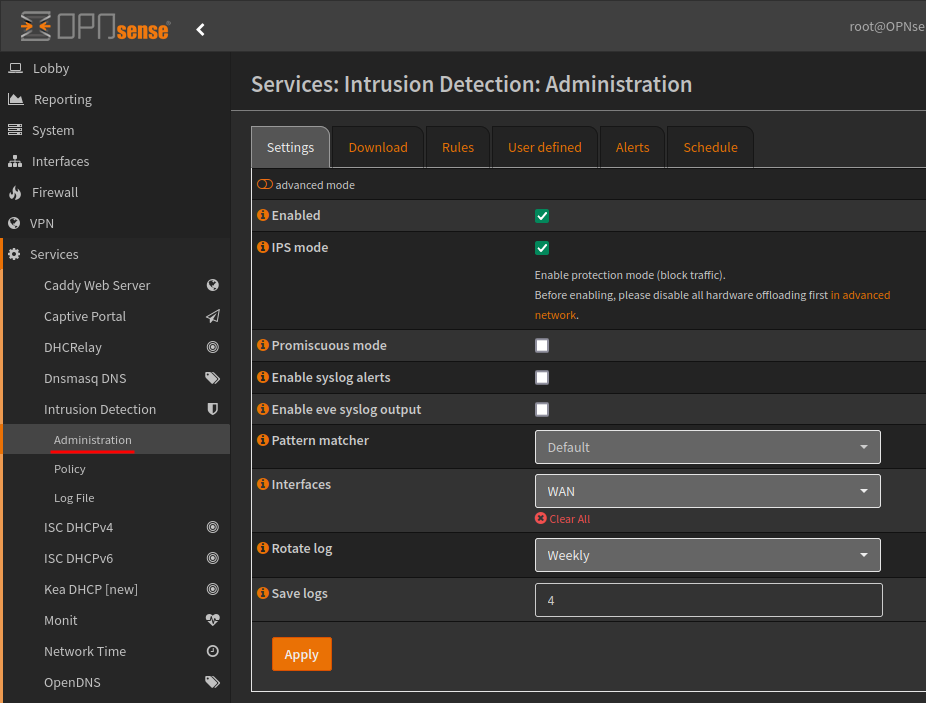Clear All selected interfaces
Image resolution: width=926 pixels, height=703 pixels.
[x=563, y=519]
